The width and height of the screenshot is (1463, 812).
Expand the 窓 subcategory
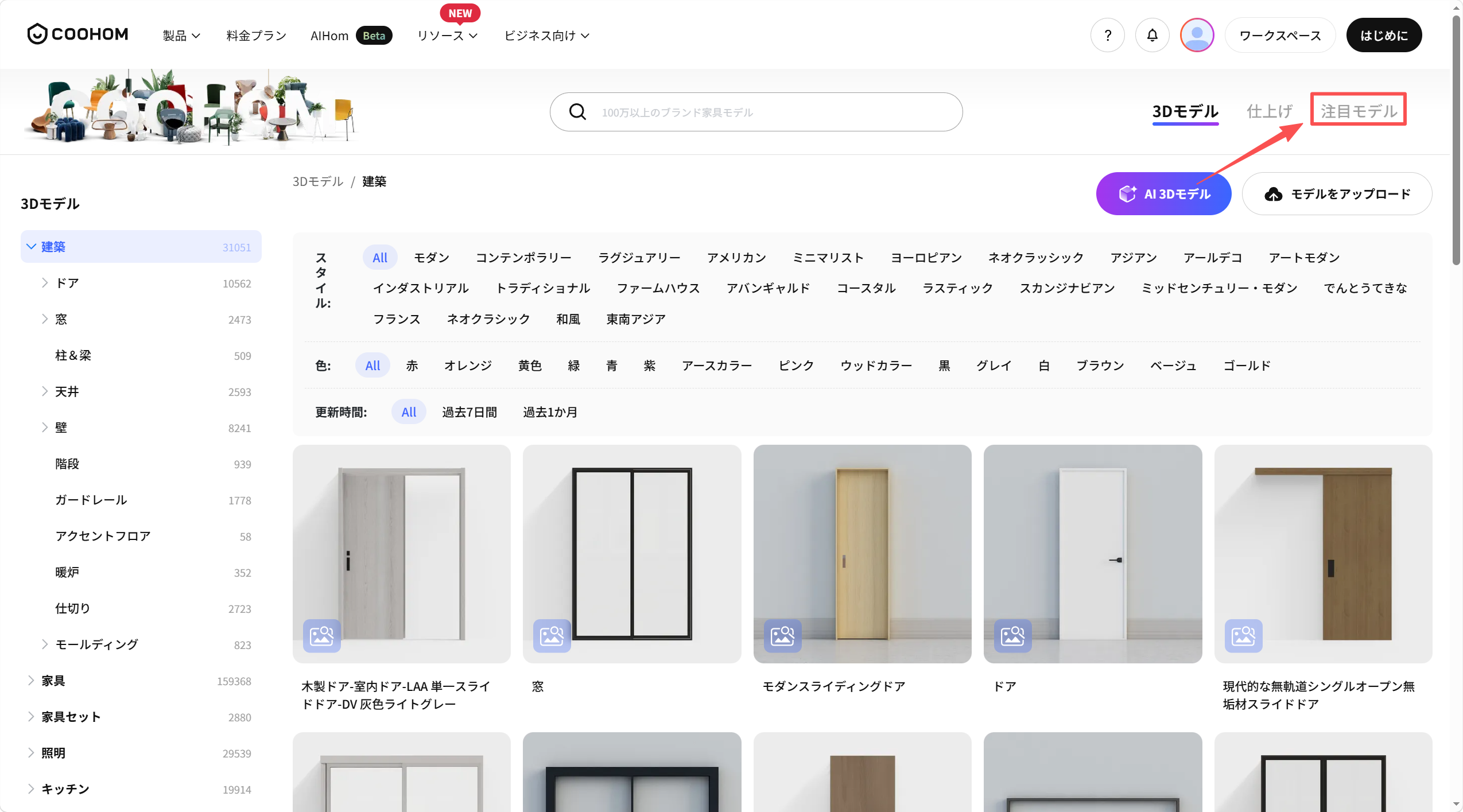tap(45, 319)
